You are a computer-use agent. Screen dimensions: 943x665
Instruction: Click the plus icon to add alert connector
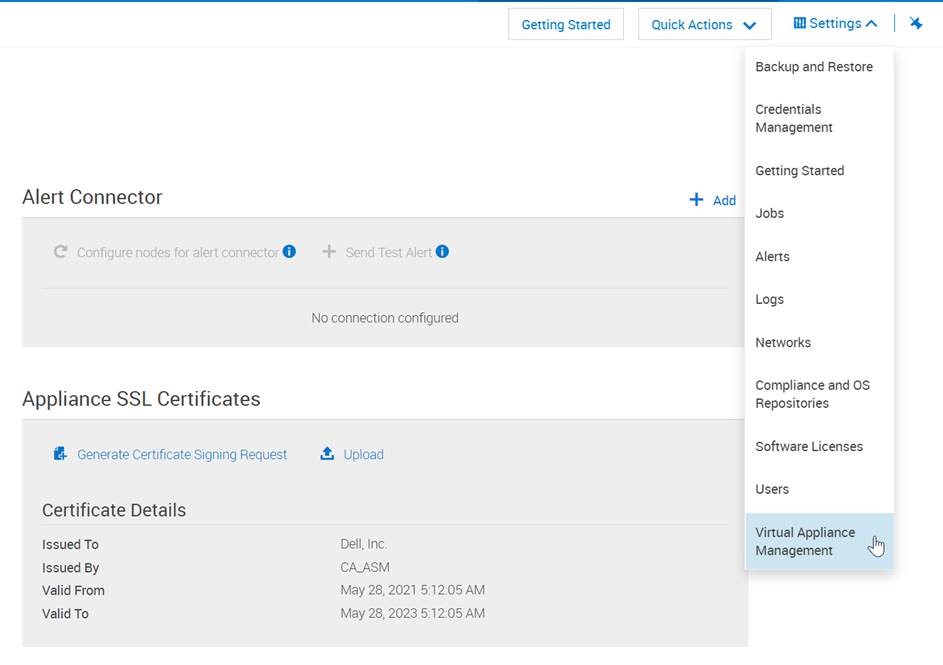694,199
